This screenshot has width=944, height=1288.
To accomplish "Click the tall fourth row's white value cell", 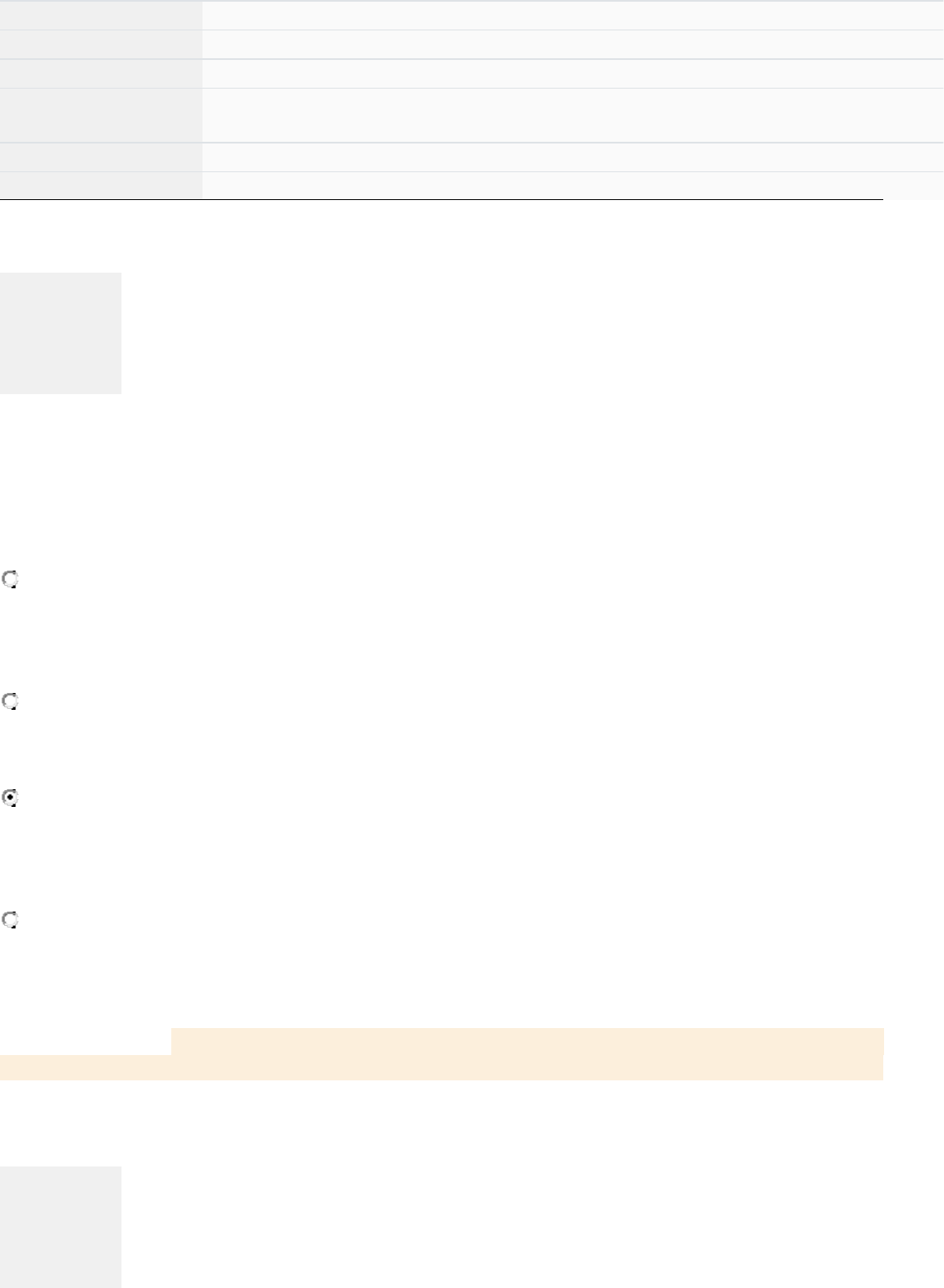I will [573, 116].
